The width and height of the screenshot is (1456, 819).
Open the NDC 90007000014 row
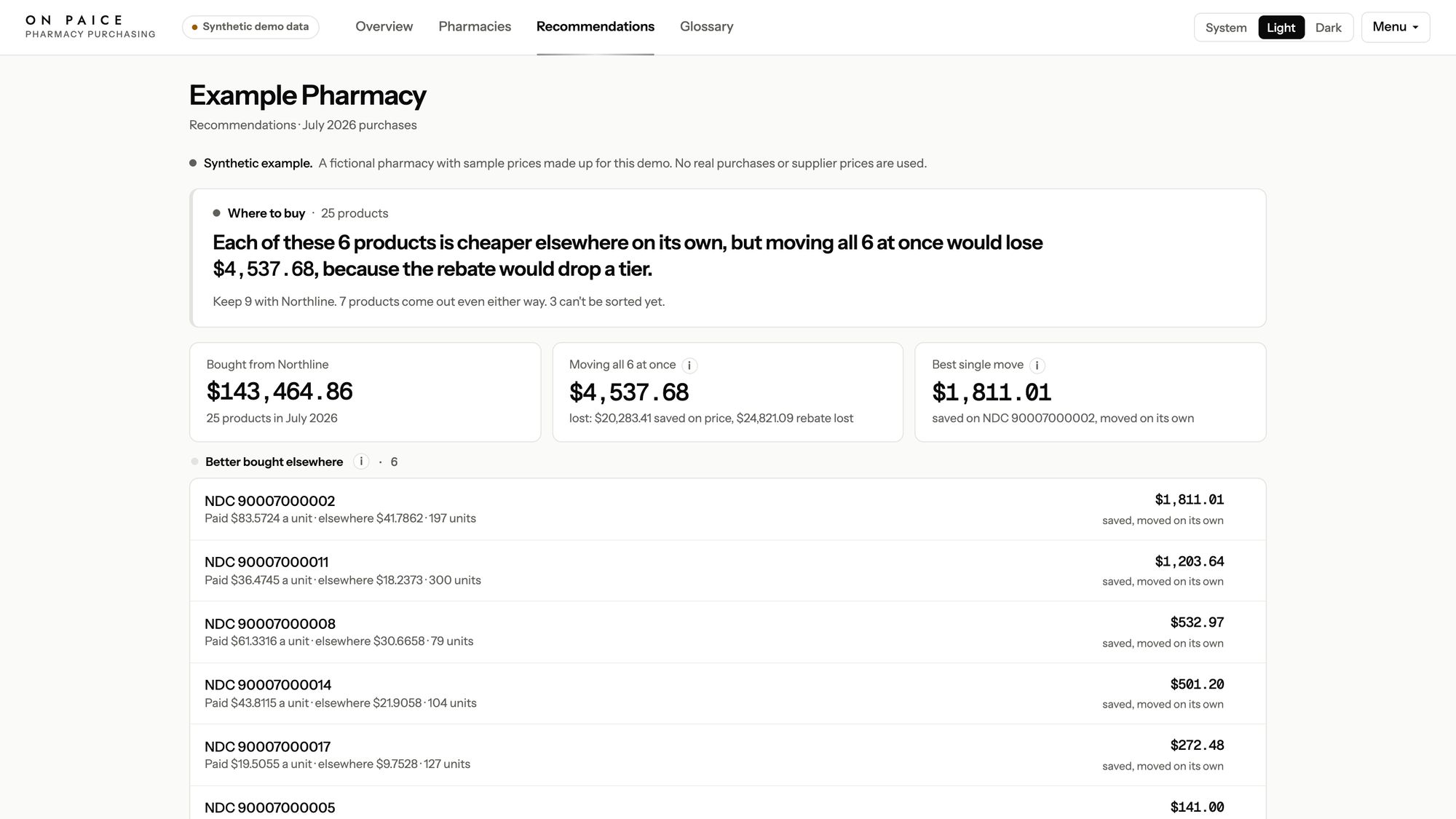(728, 693)
